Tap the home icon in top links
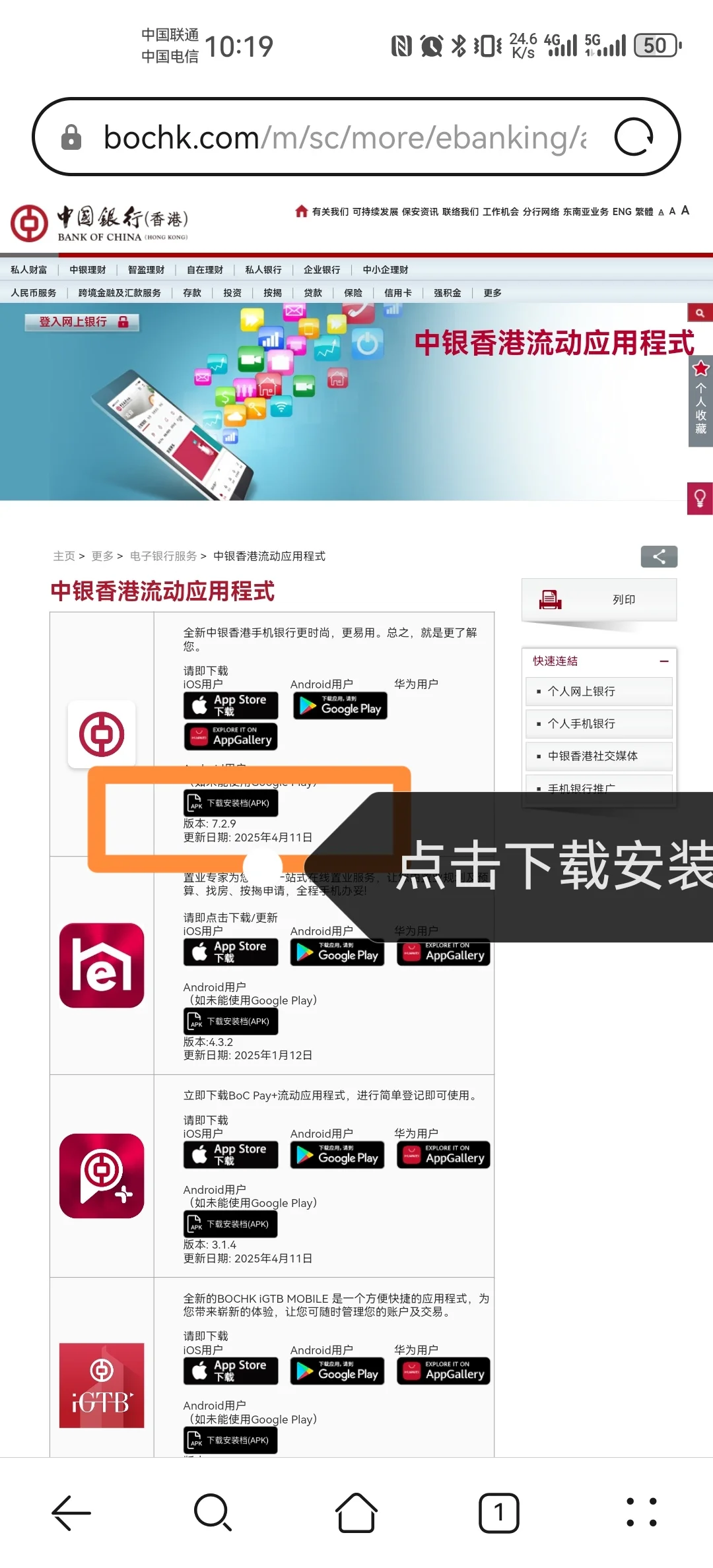This screenshot has height=1568, width=713. [x=302, y=211]
